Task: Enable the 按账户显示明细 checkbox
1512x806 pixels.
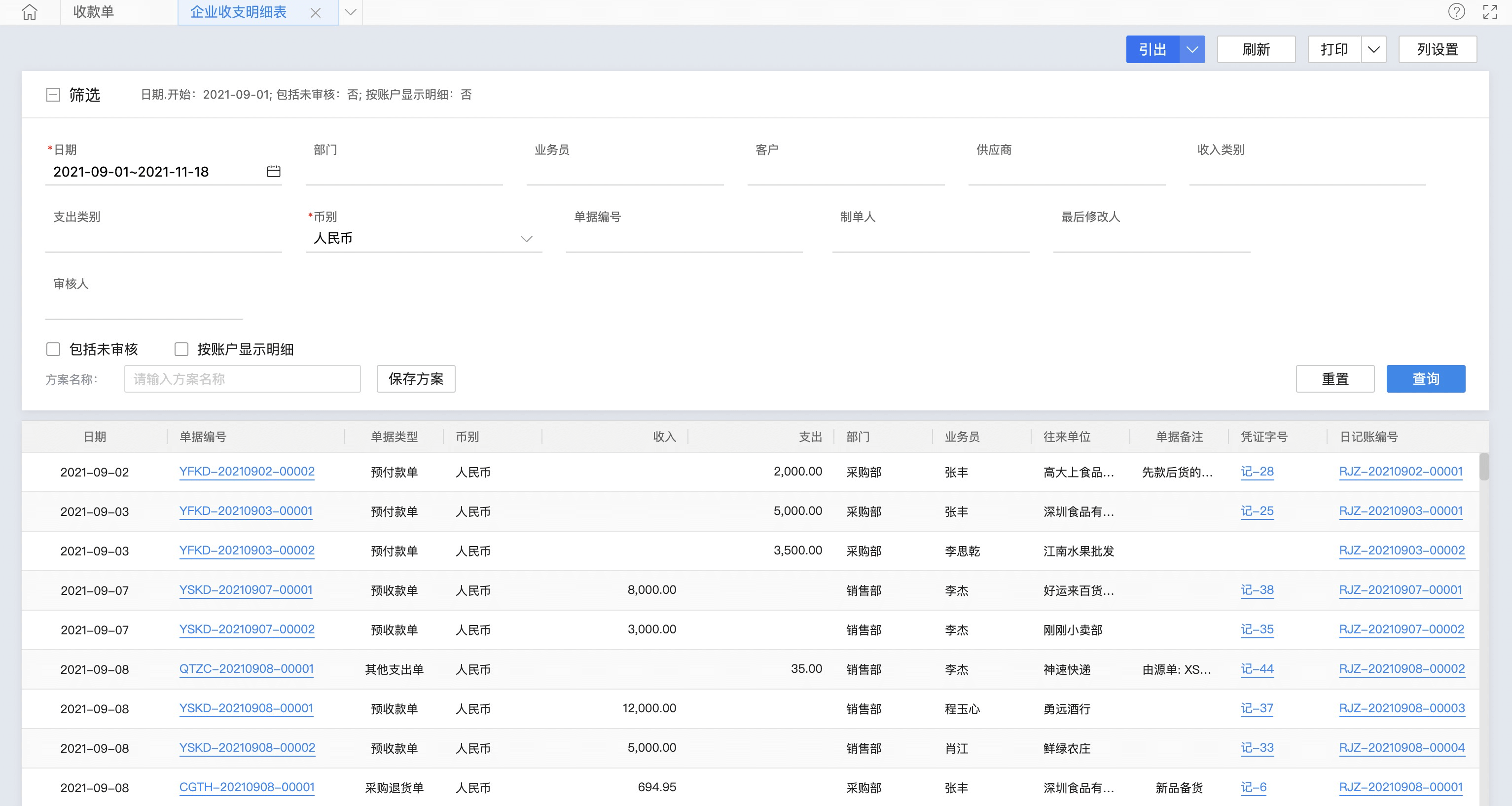Action: pyautogui.click(x=181, y=349)
